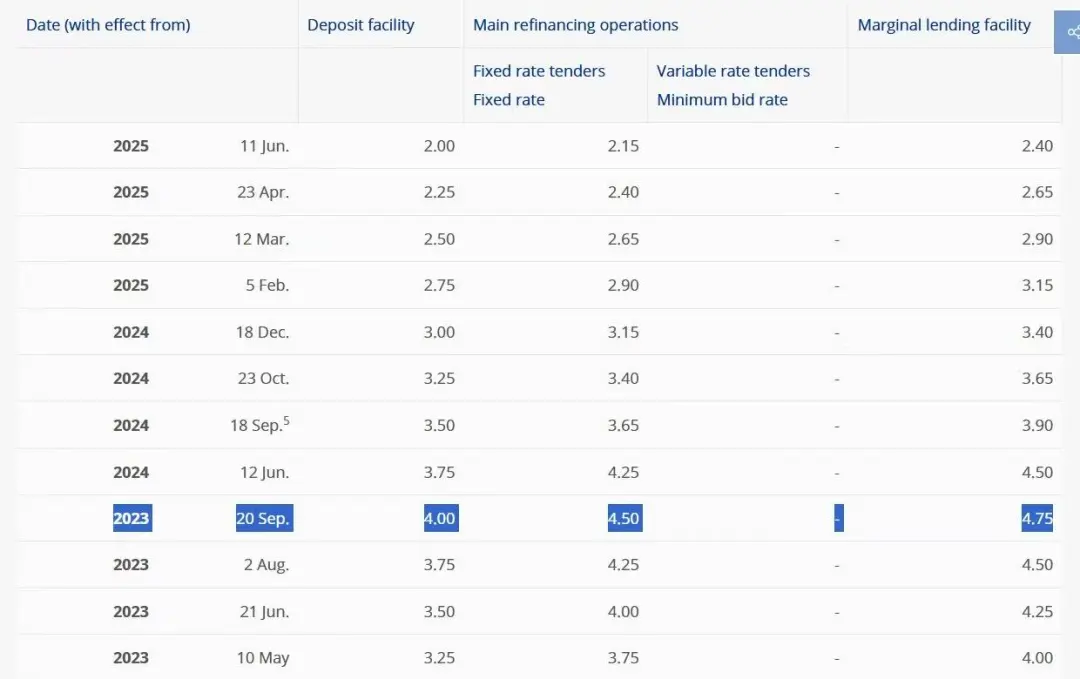Select the 3.25 deposit rate for 23 Oct.
This screenshot has width=1080, height=679.
439,378
